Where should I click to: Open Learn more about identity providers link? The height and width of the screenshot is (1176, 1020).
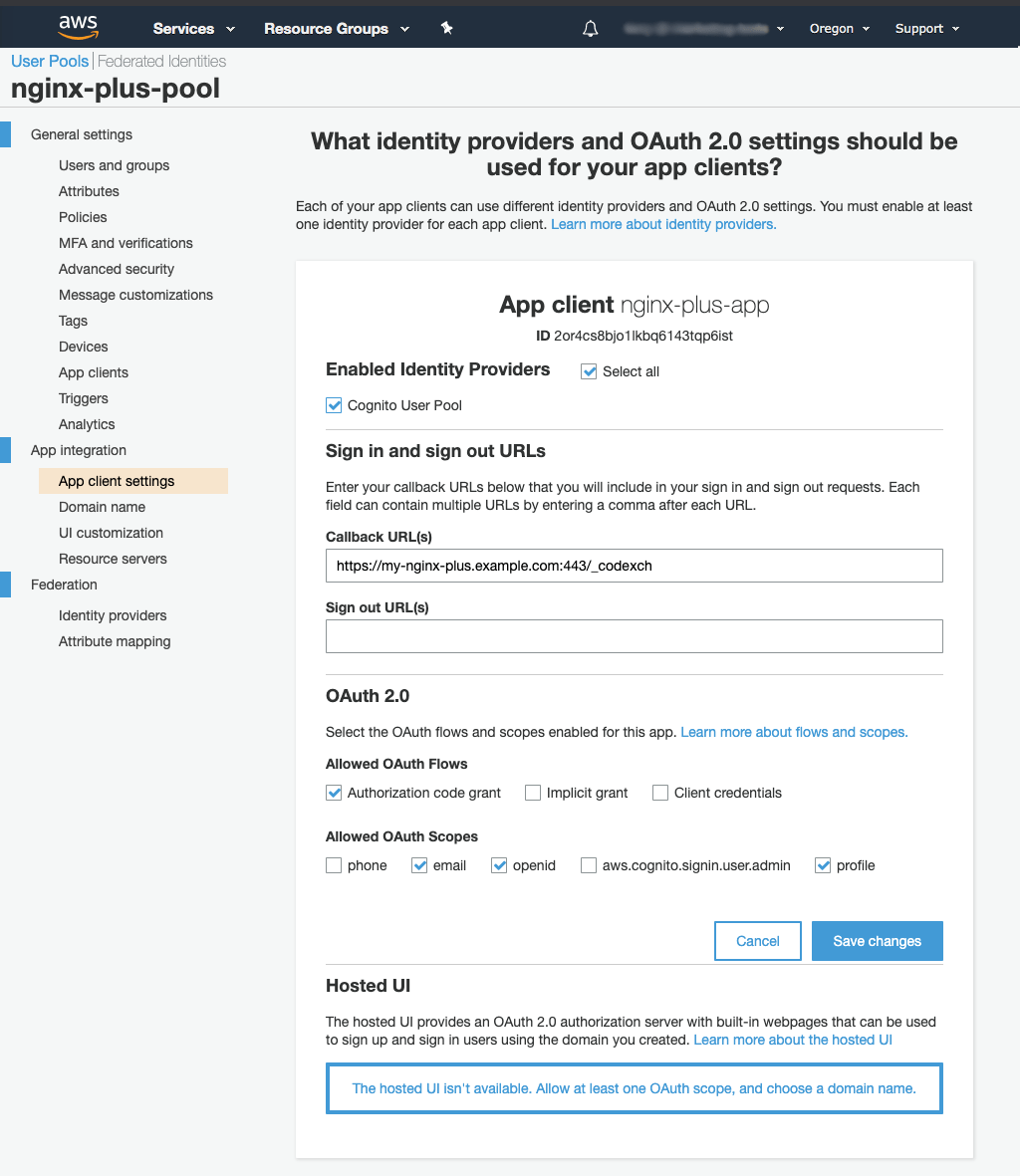pyautogui.click(x=663, y=224)
